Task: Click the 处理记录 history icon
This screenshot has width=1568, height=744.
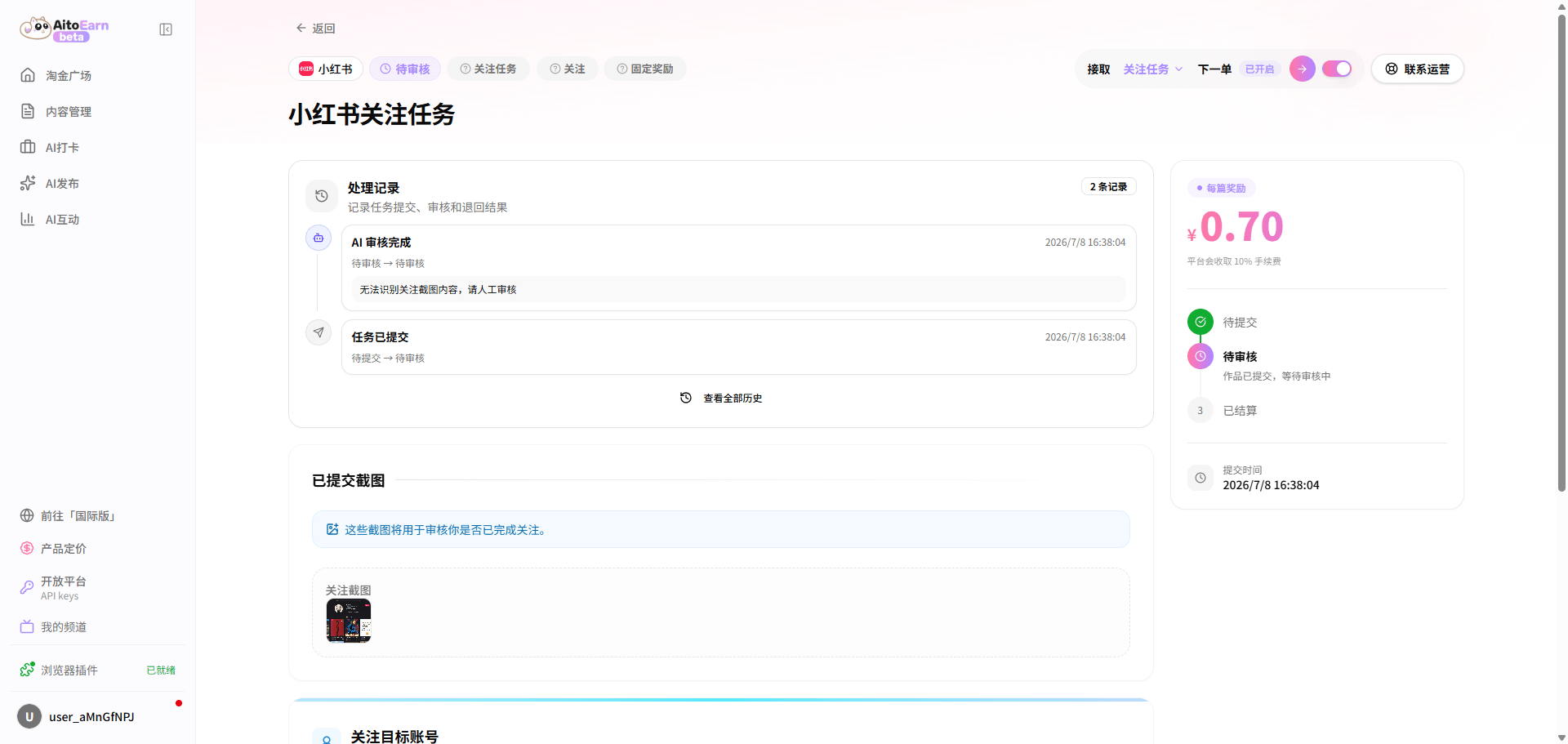Action: click(x=322, y=196)
